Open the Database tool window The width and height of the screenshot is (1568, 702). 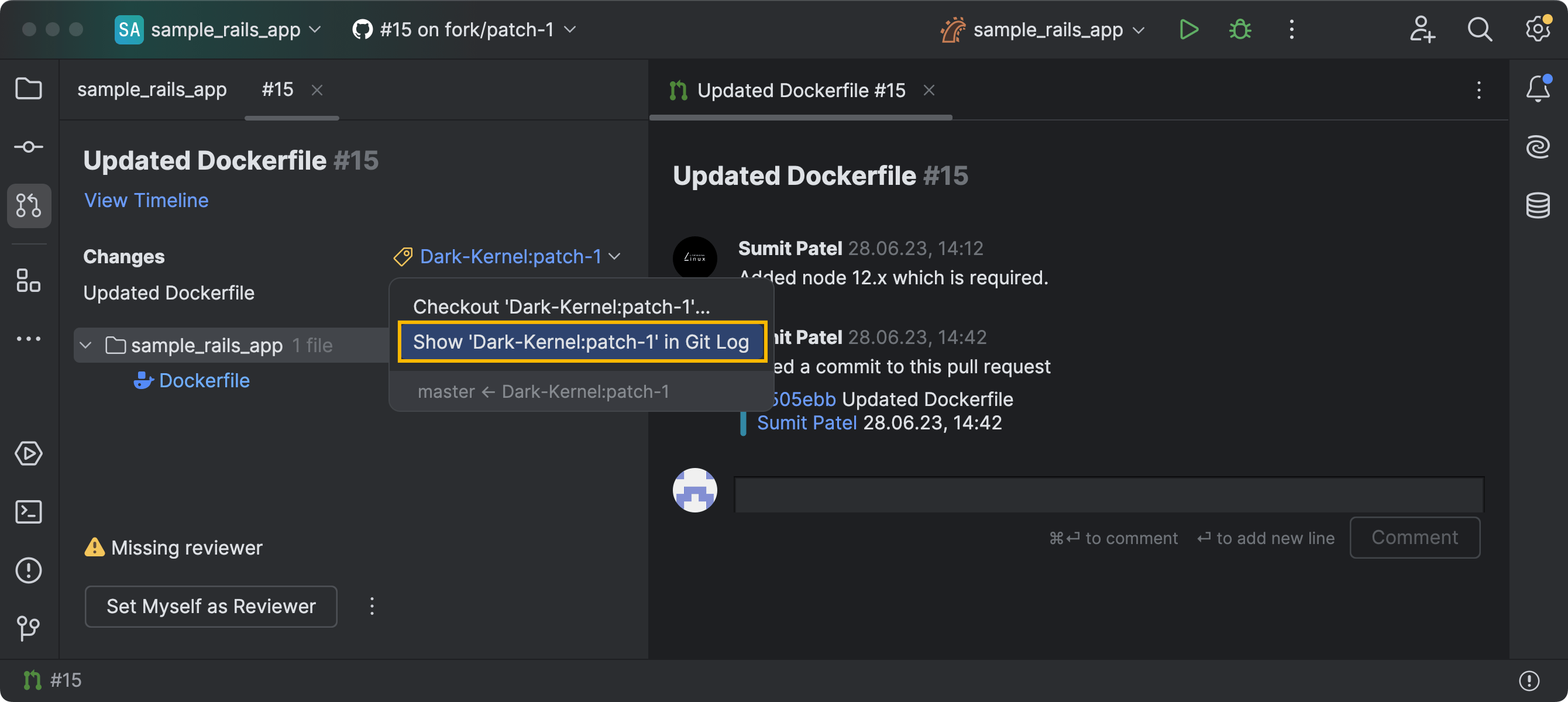(x=1538, y=205)
